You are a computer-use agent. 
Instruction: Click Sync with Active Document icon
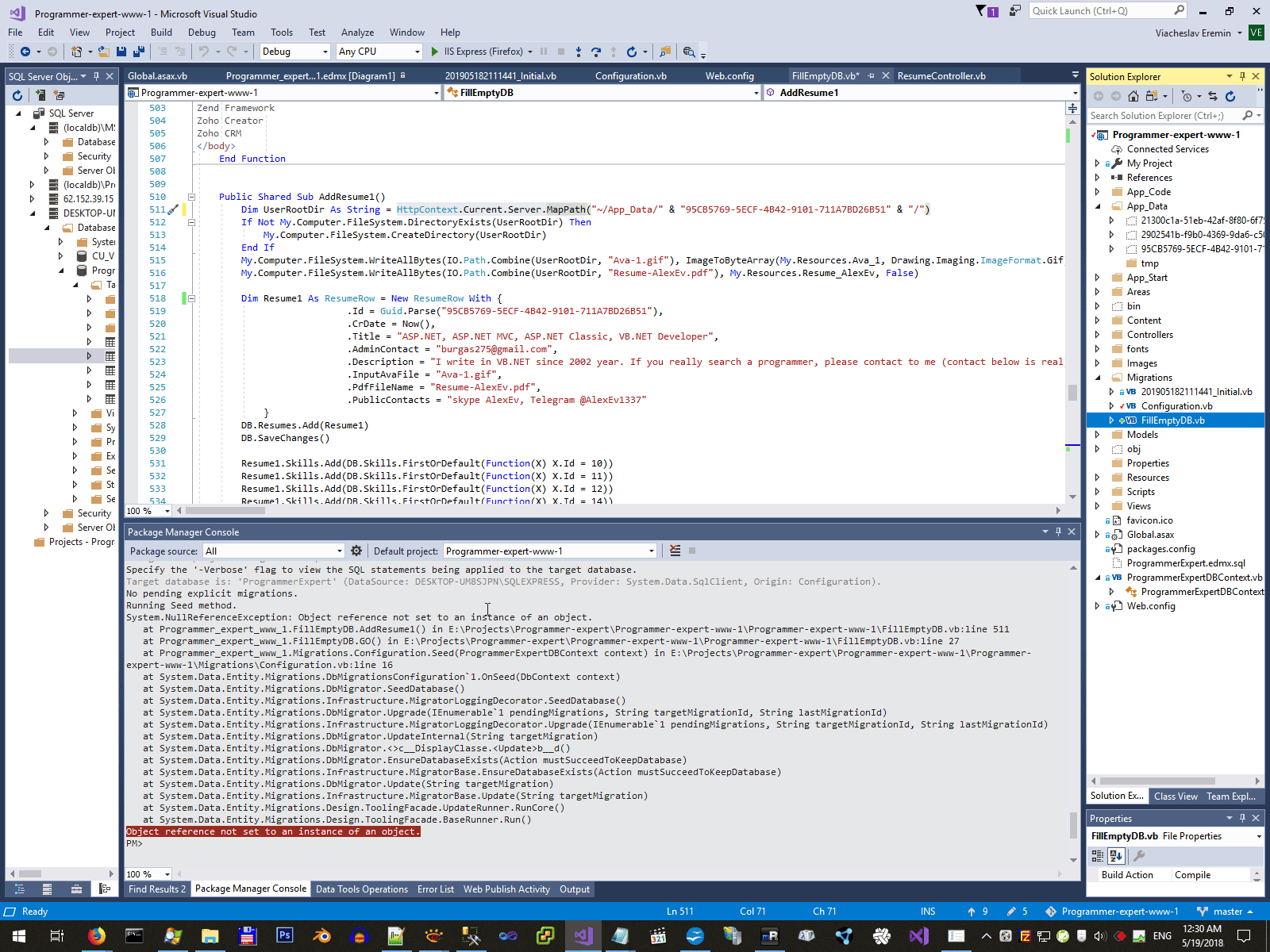click(1213, 96)
